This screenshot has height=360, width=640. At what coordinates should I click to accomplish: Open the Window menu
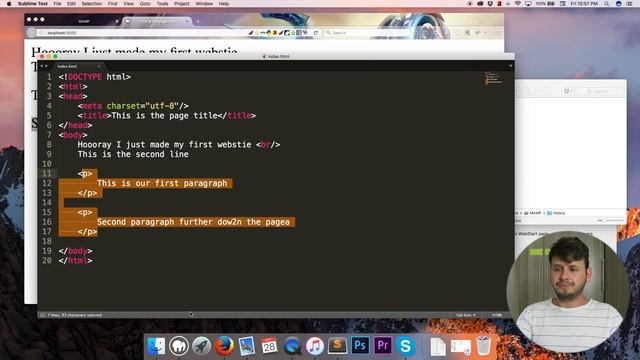coord(204,4)
